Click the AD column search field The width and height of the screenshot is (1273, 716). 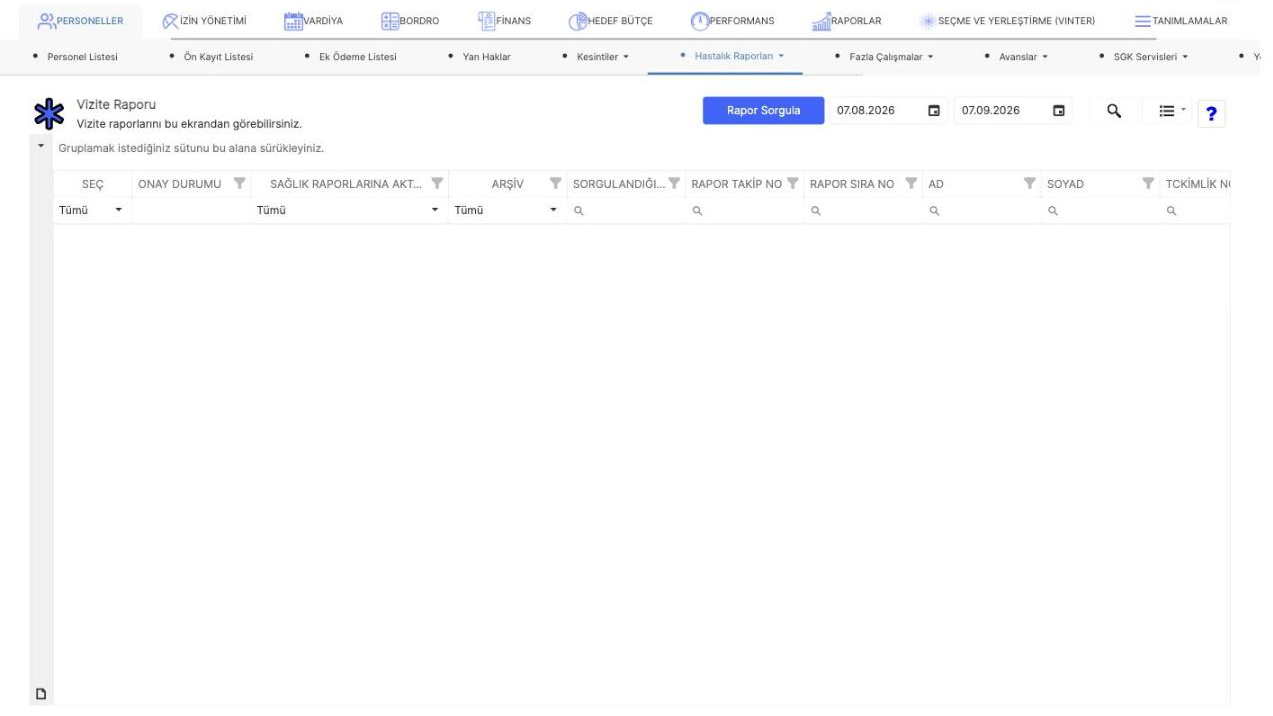click(x=983, y=211)
